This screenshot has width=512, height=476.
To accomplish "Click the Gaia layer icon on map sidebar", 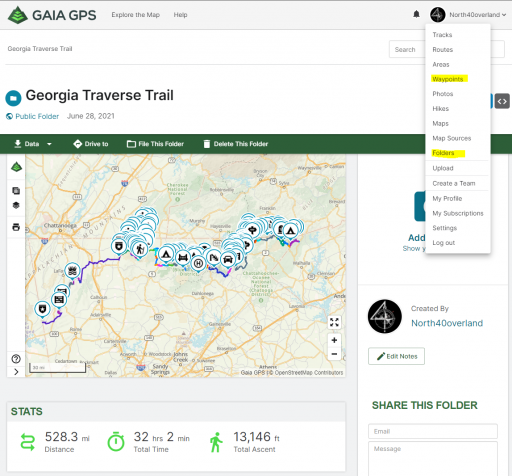I will click(x=16, y=166).
